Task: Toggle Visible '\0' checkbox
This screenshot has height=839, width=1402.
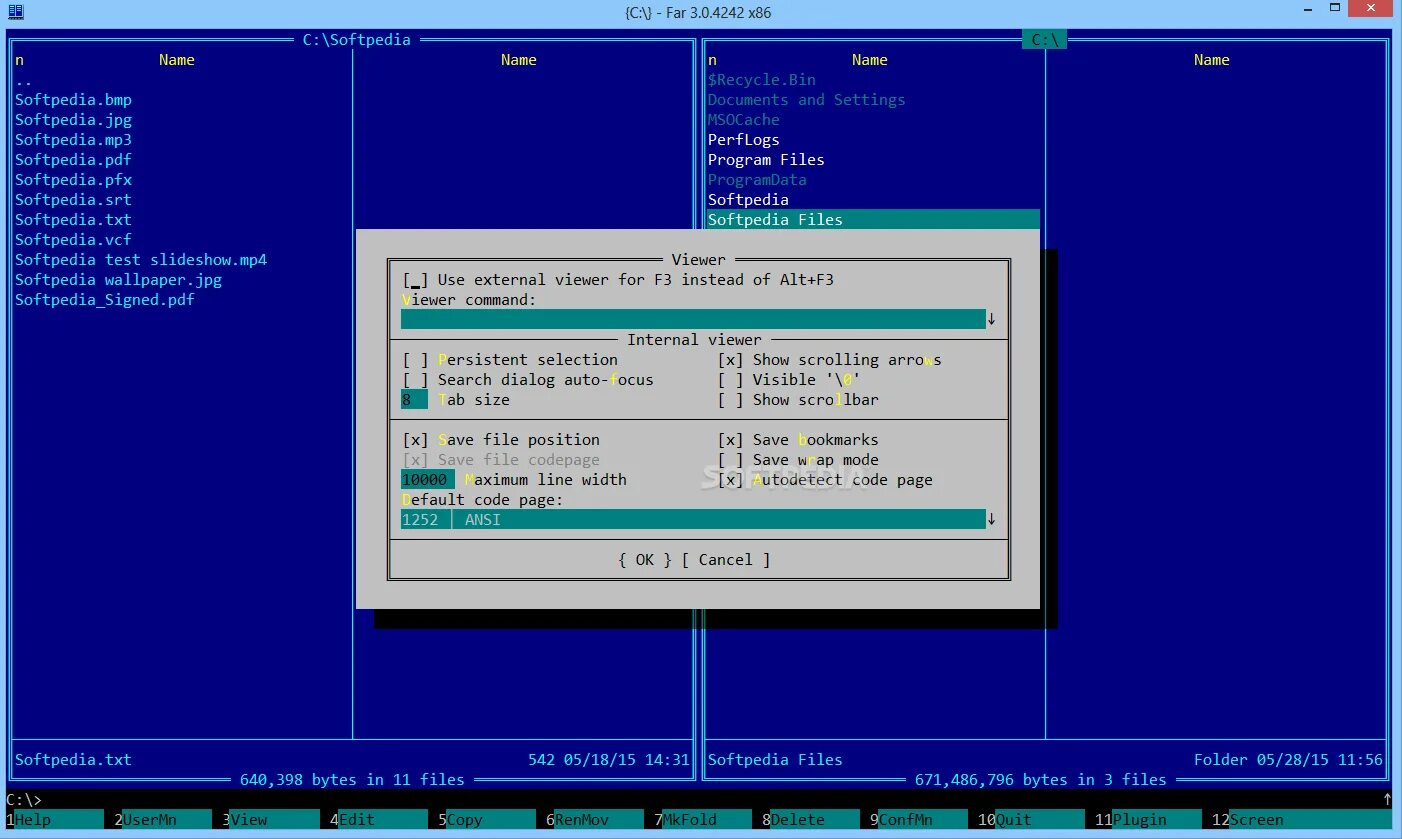Action: coord(731,380)
